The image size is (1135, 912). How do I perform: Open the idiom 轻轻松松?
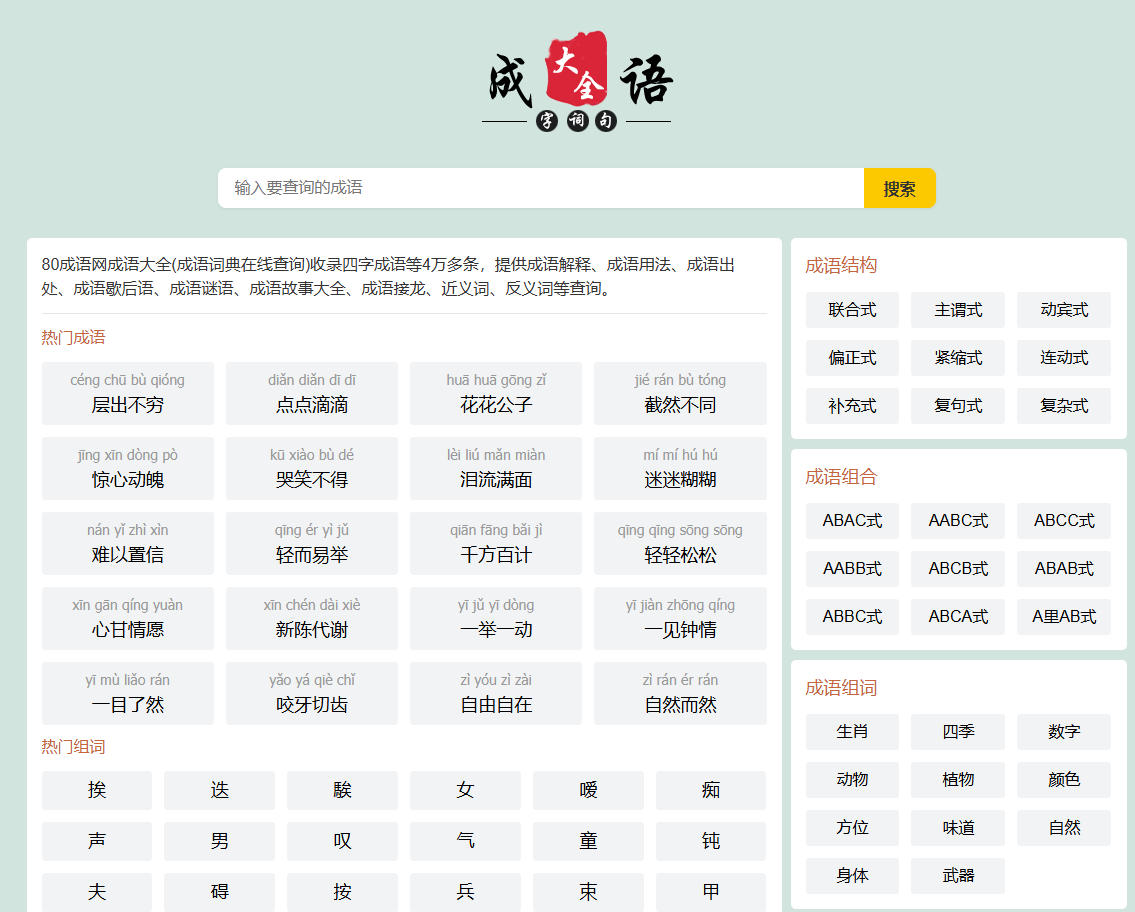(680, 544)
